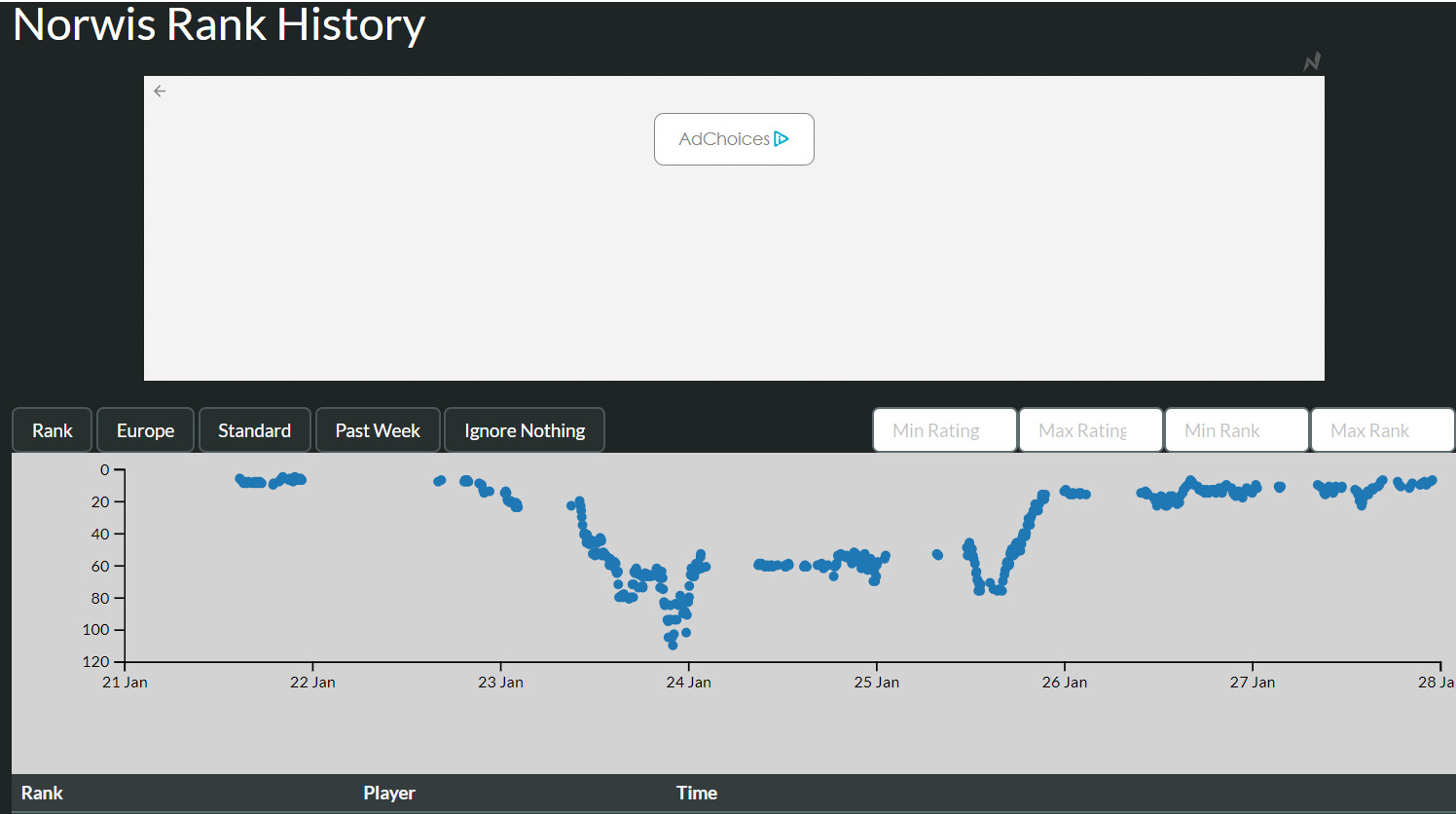This screenshot has height=814, width=1456.
Task: Focus the Min Rank input field
Action: pyautogui.click(x=1237, y=430)
